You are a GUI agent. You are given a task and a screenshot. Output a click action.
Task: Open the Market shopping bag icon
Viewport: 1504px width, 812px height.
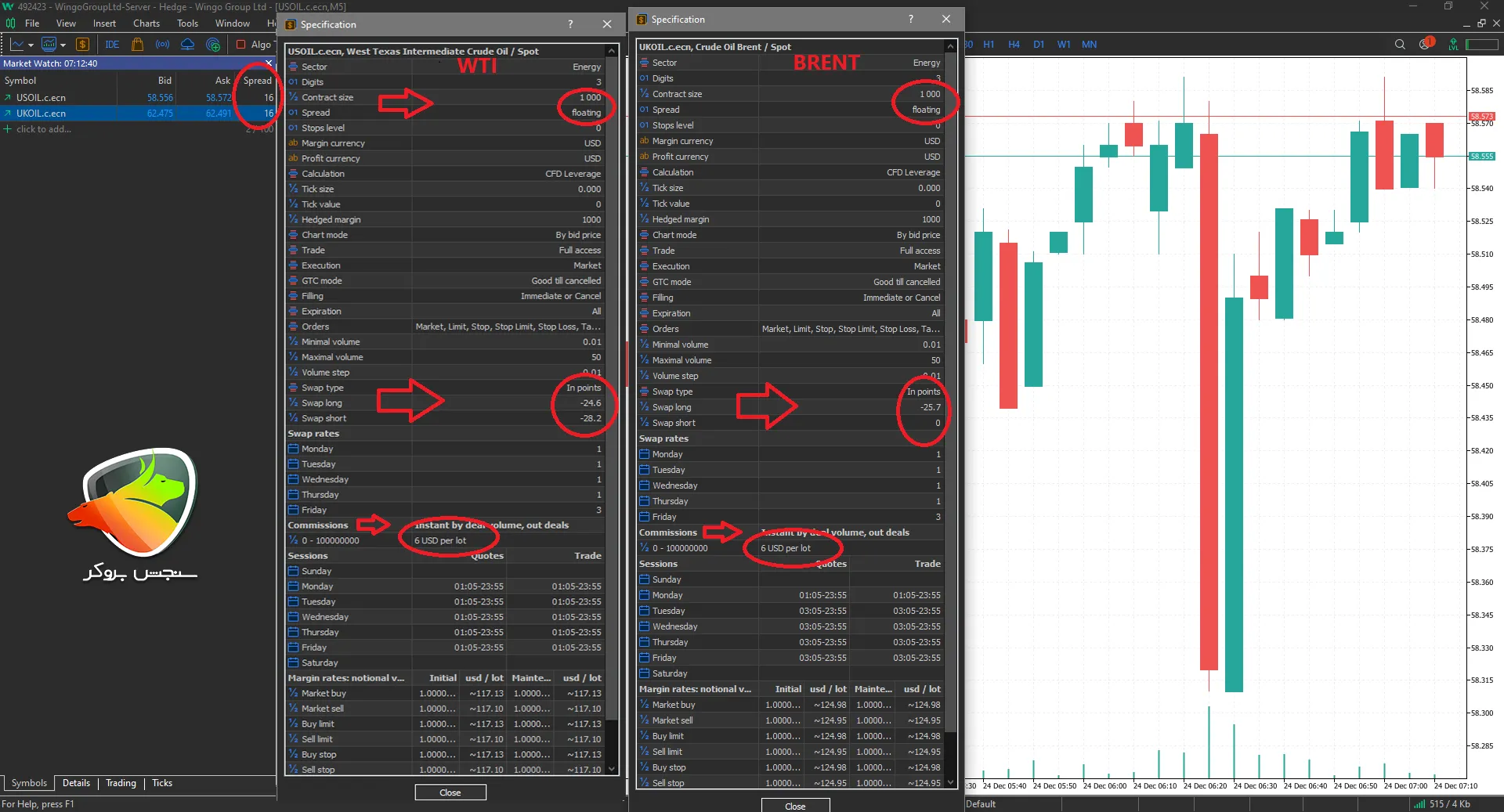click(x=138, y=45)
